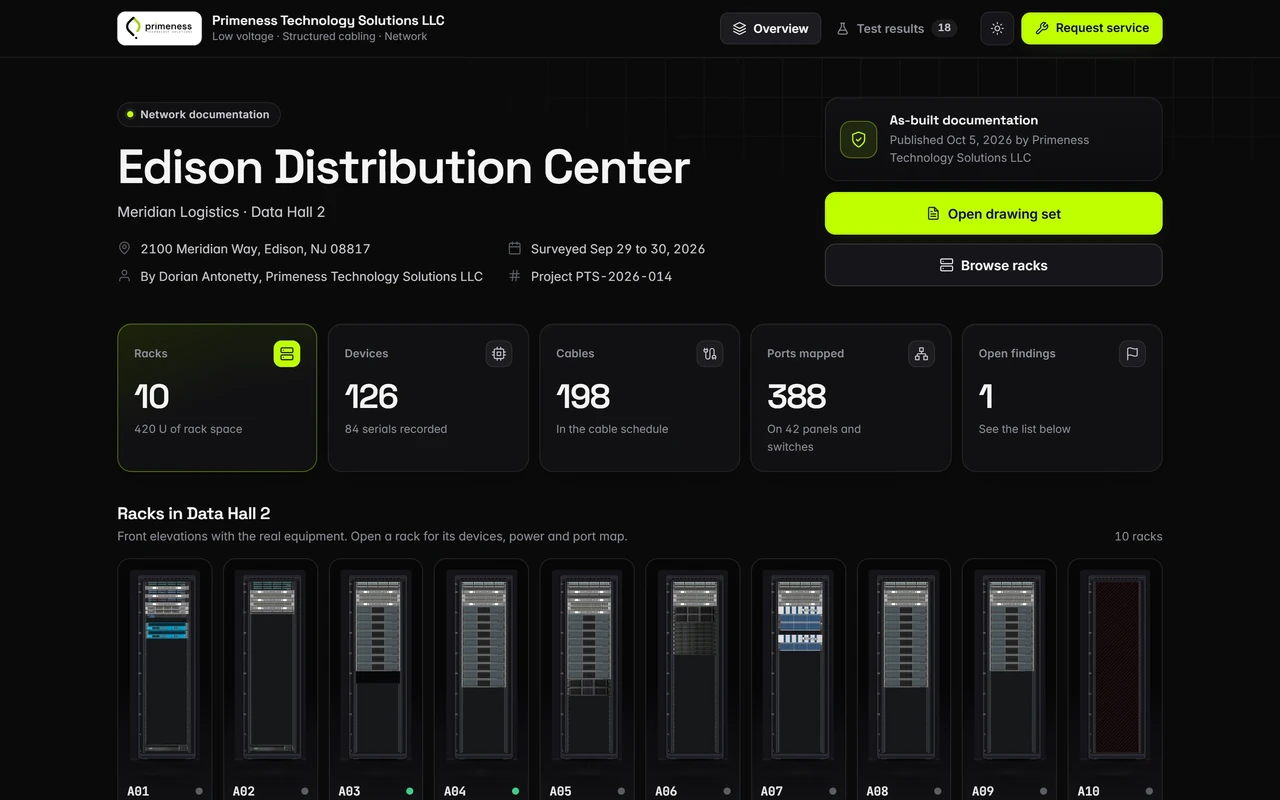This screenshot has height=800, width=1280.
Task: Click the "126" devices count value
Action: pyautogui.click(x=371, y=396)
